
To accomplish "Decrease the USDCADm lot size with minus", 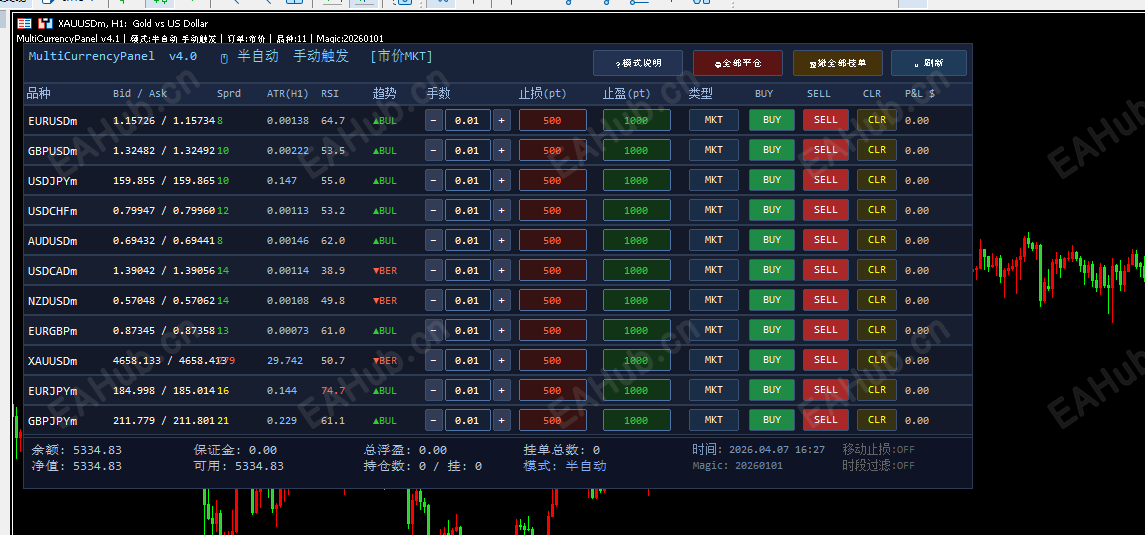I will pos(434,270).
